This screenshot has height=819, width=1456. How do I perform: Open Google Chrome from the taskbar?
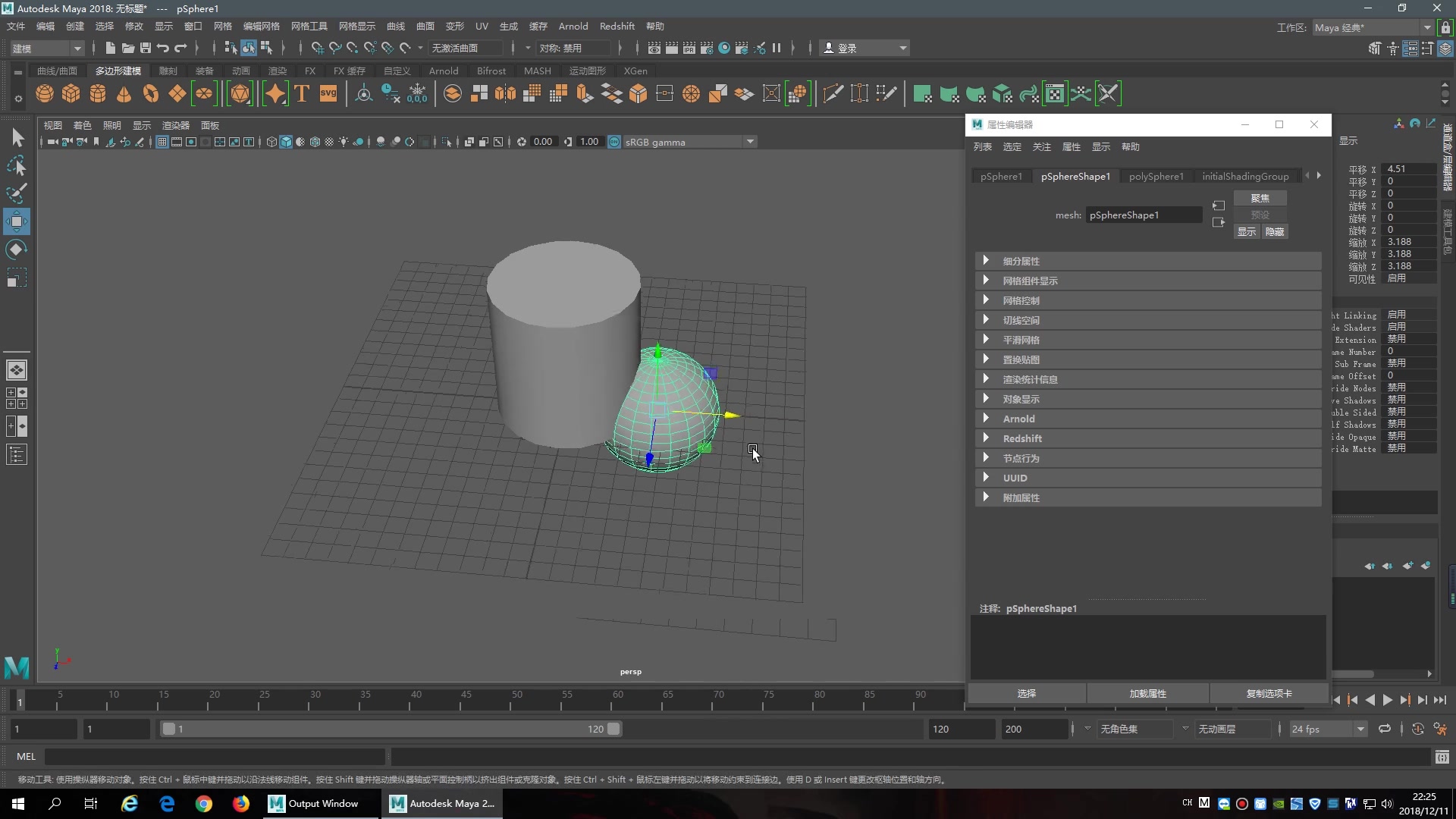coord(203,804)
